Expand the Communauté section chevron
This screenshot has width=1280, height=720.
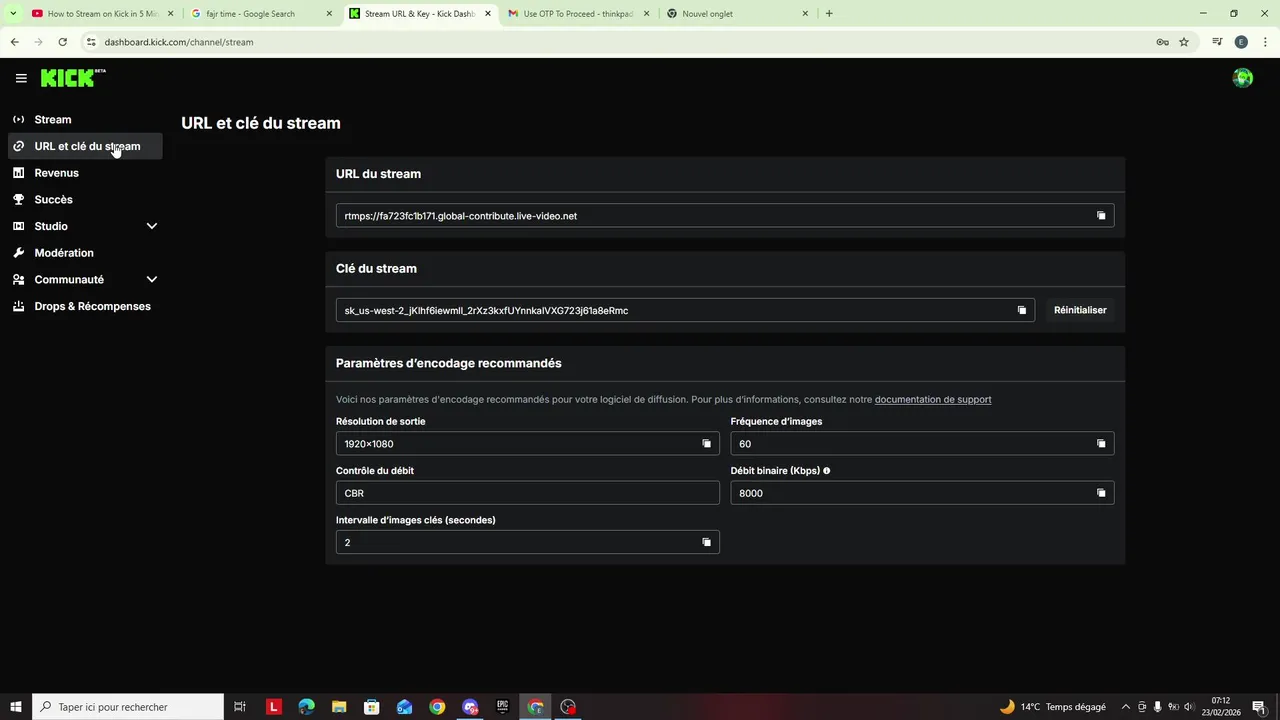[152, 280]
